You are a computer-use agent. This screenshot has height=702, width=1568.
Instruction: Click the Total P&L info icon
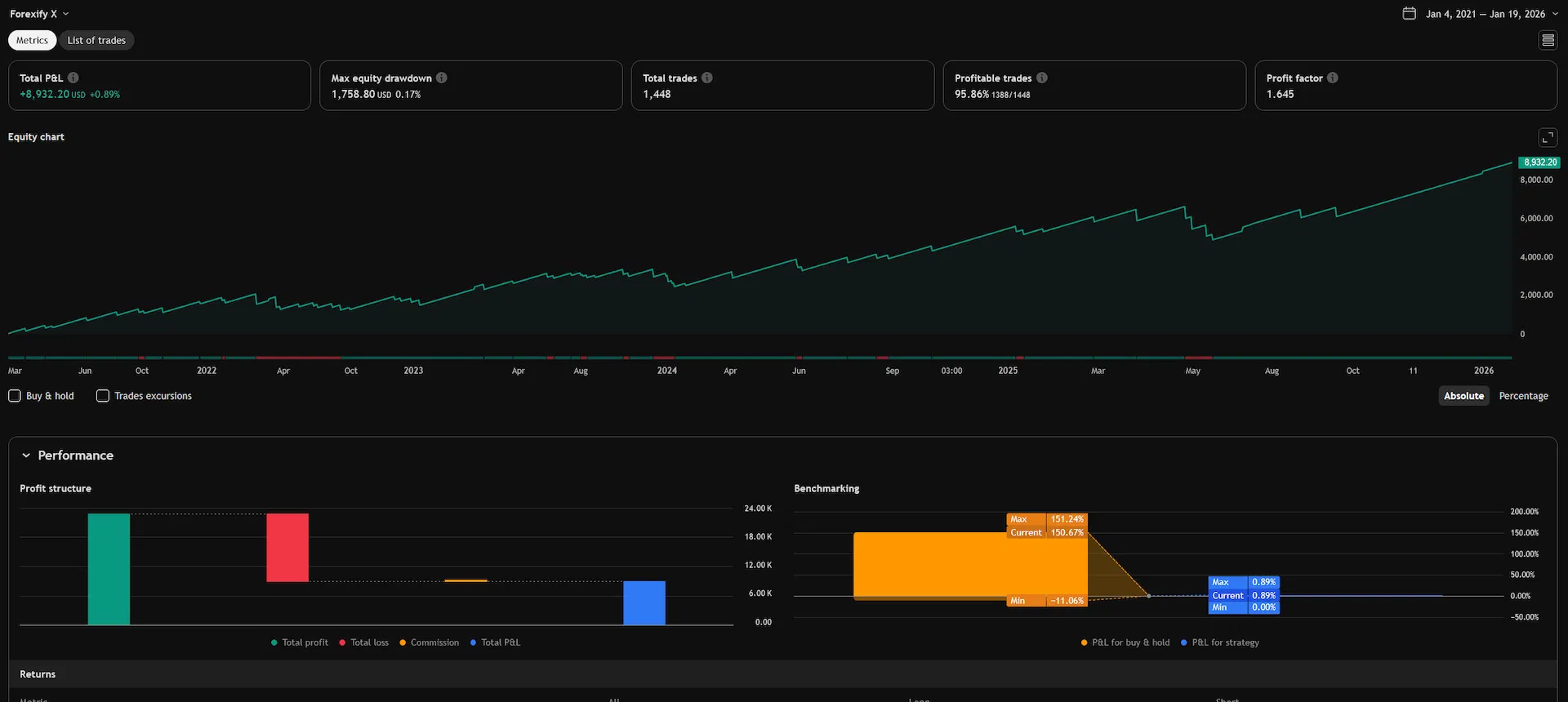[x=73, y=78]
